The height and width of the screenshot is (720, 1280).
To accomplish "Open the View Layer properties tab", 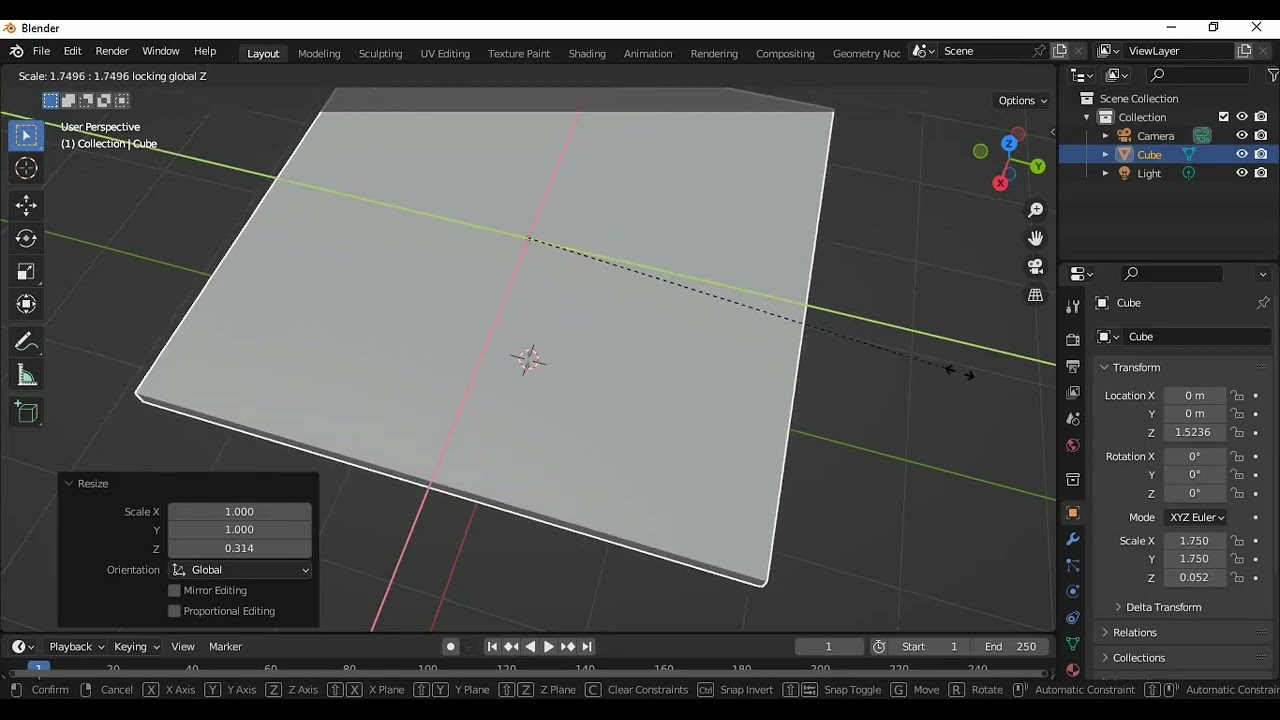I will point(1073,393).
